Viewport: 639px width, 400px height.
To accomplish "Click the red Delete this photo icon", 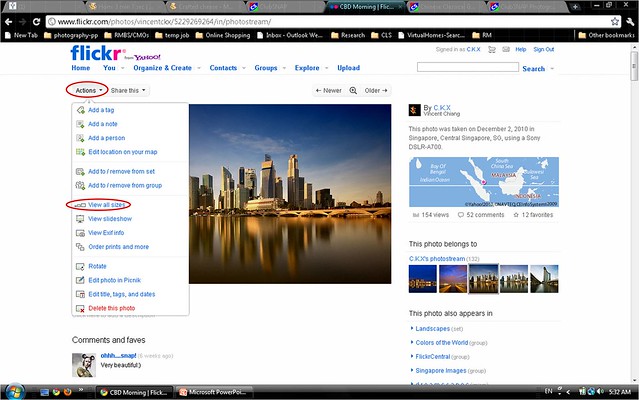I will coord(80,308).
